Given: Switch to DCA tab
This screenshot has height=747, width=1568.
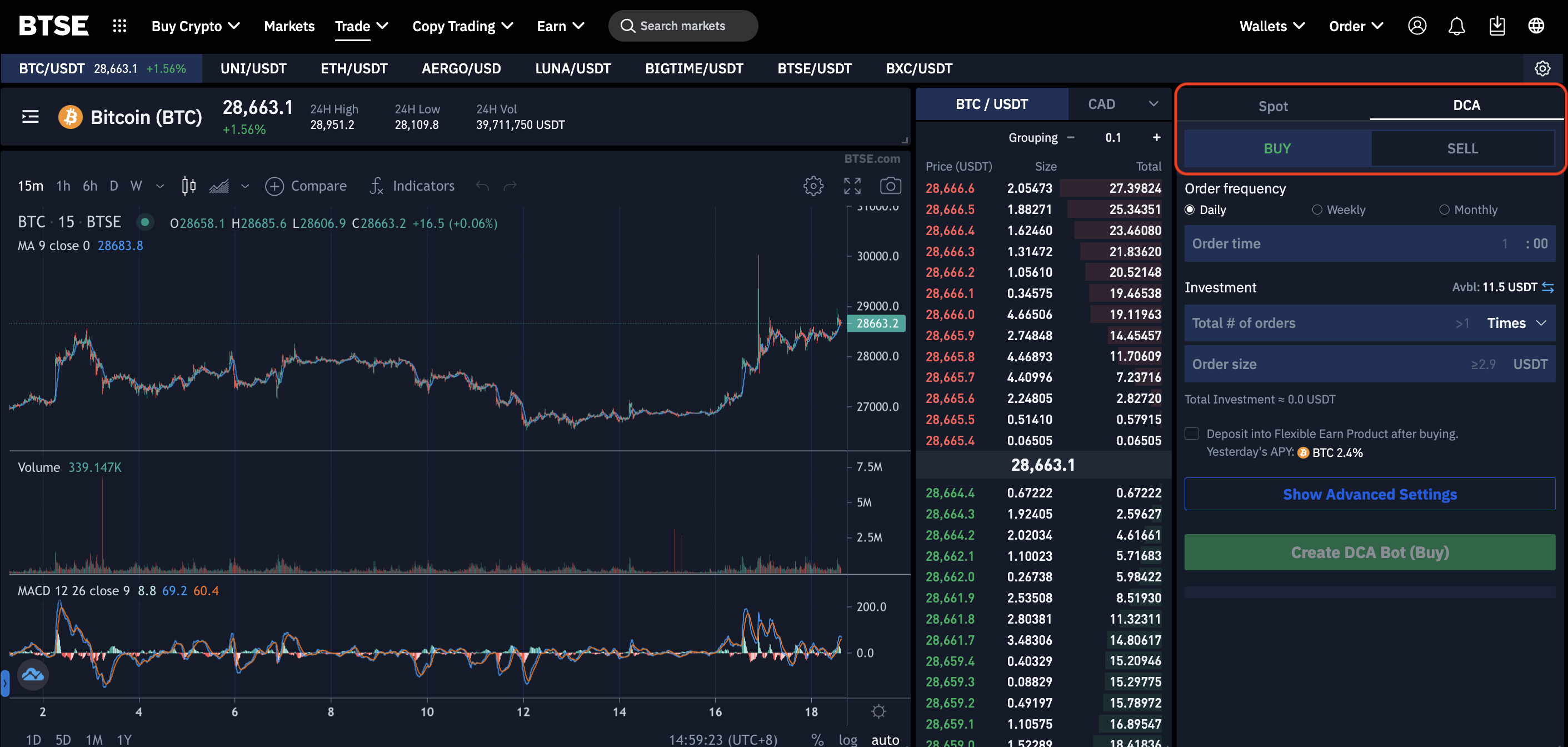Looking at the screenshot, I should tap(1466, 104).
